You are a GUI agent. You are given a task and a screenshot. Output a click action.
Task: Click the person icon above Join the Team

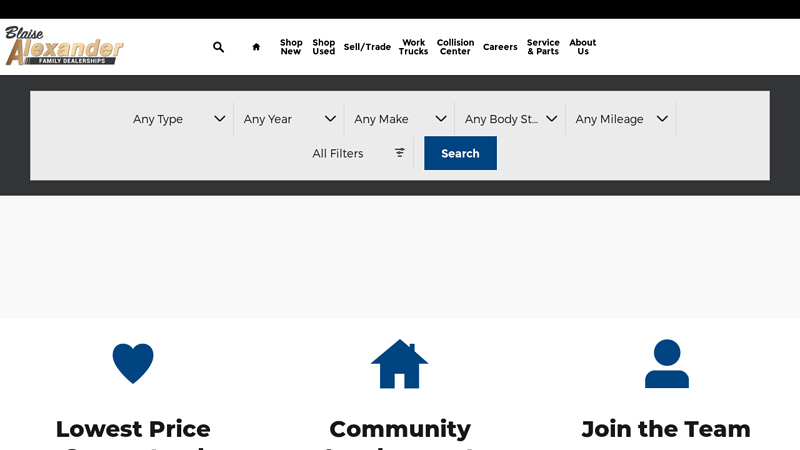[x=667, y=364]
